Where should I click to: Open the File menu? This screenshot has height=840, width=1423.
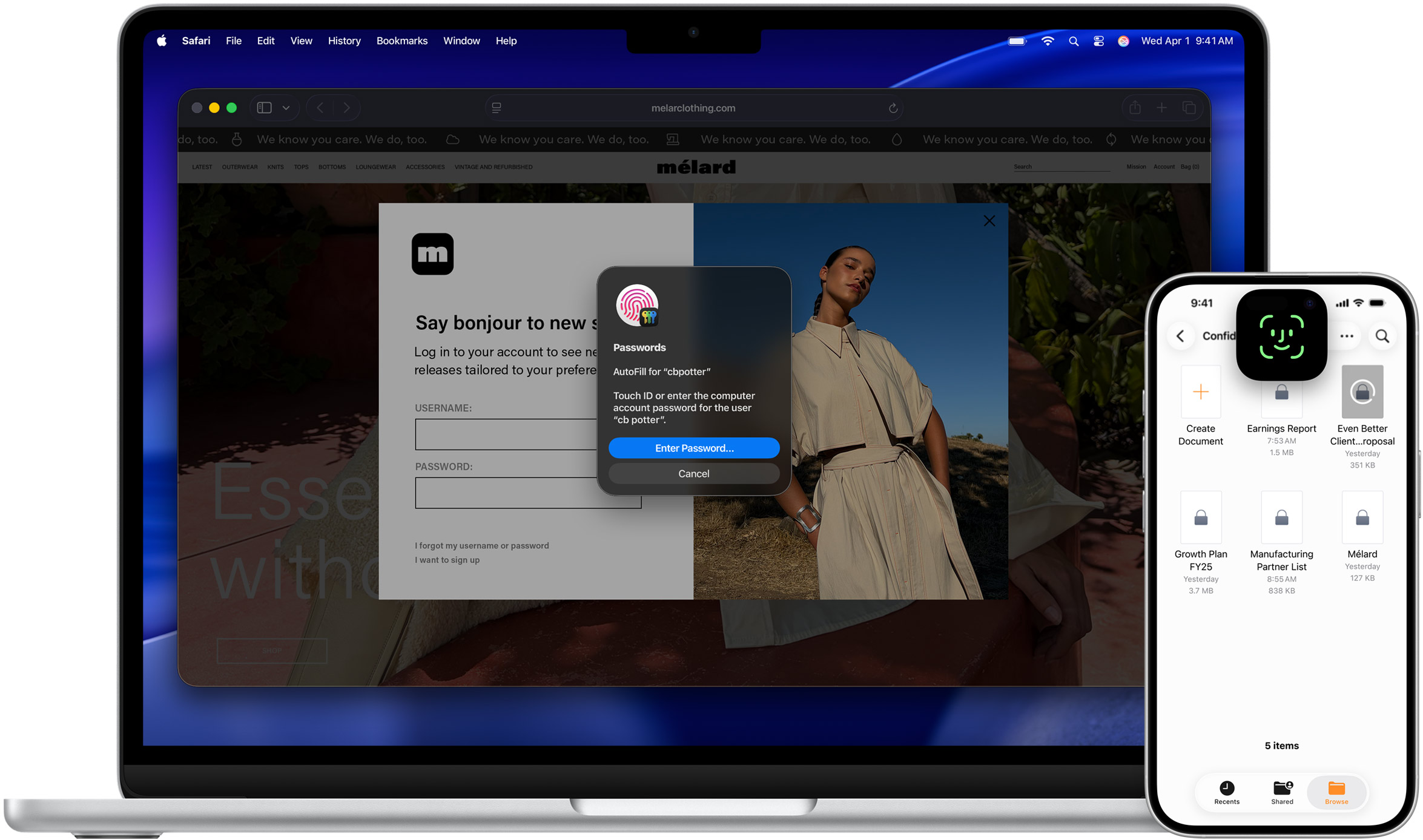pos(234,41)
